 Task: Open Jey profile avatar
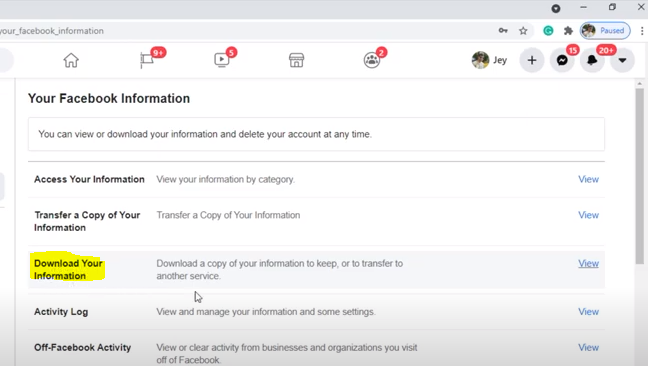click(480, 60)
